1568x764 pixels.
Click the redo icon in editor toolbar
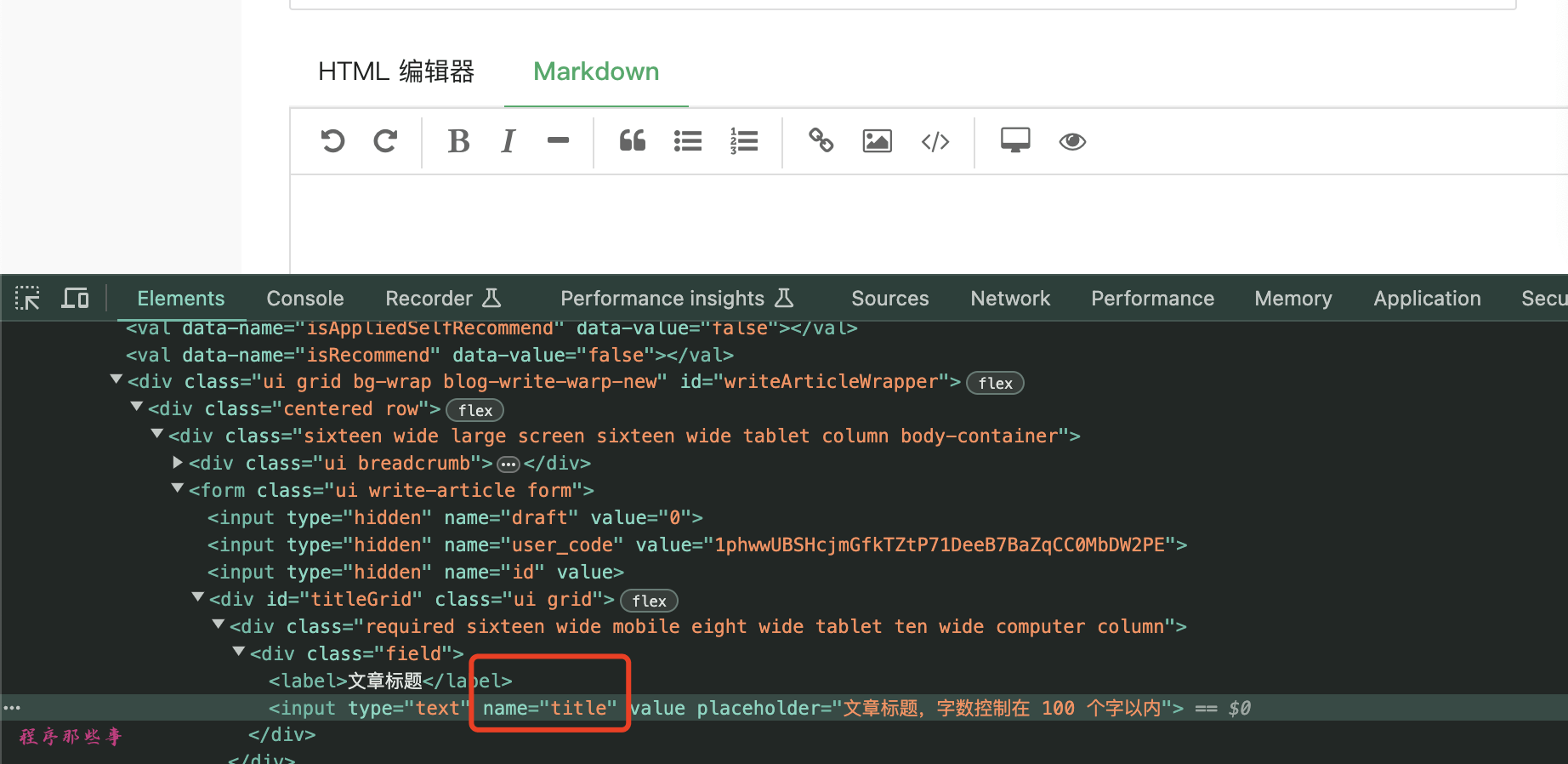tap(385, 141)
